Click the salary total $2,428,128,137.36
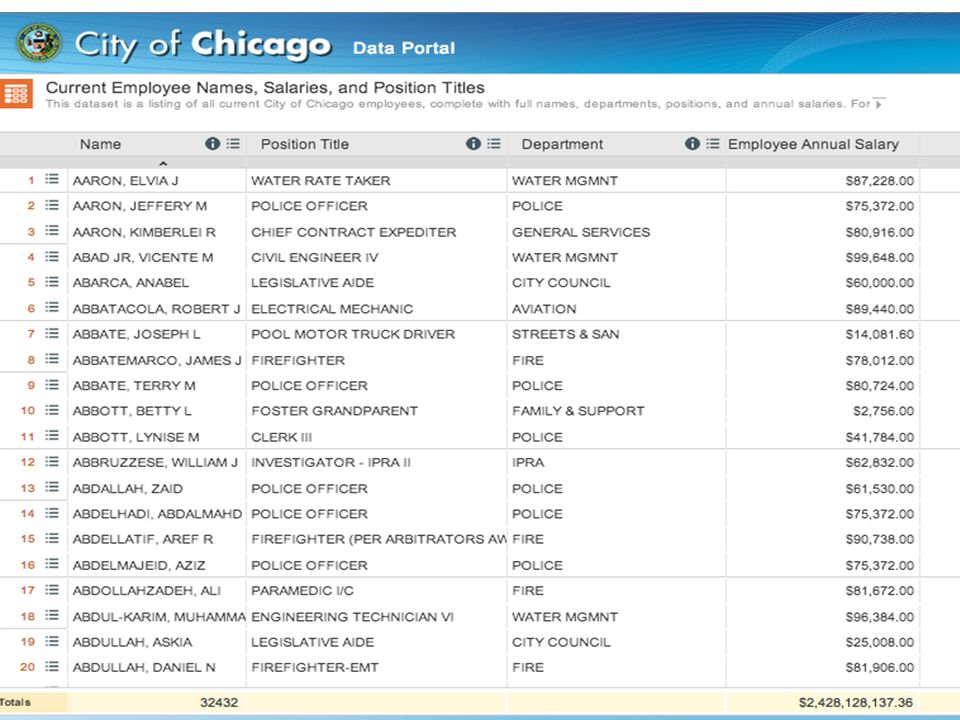 [x=855, y=702]
